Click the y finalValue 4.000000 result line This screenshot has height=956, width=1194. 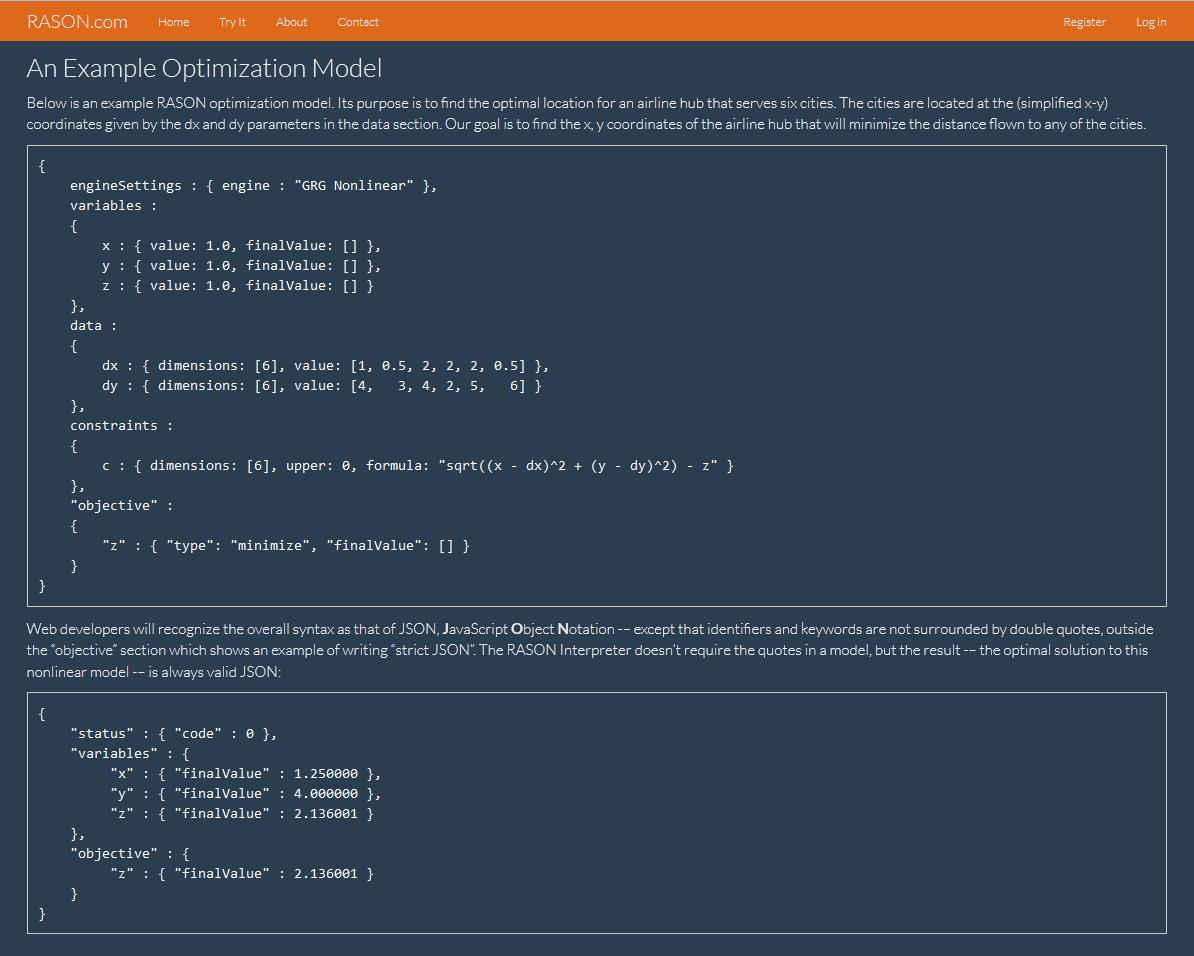245,794
